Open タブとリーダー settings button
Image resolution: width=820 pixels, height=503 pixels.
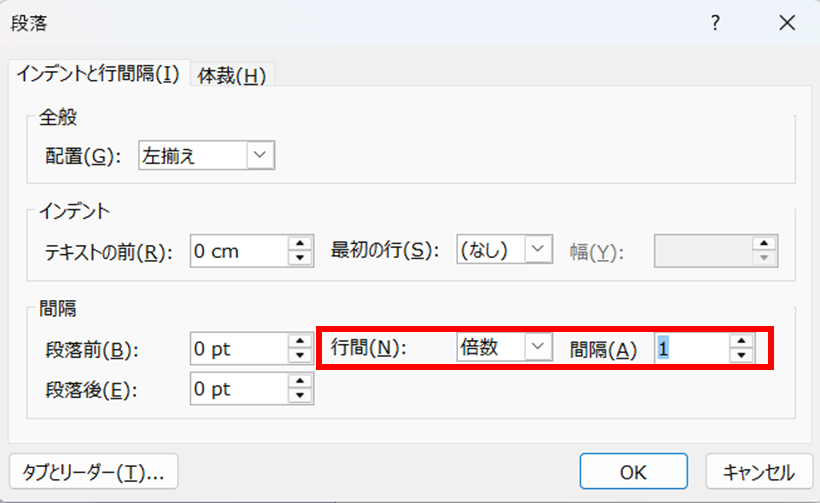tap(93, 470)
